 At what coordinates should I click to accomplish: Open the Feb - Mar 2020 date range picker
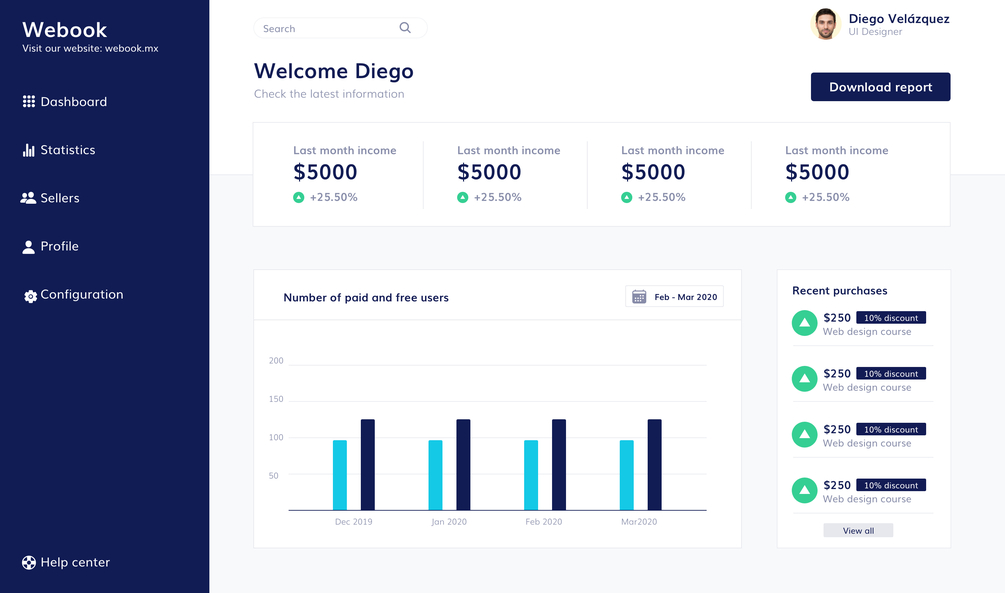[x=674, y=297]
